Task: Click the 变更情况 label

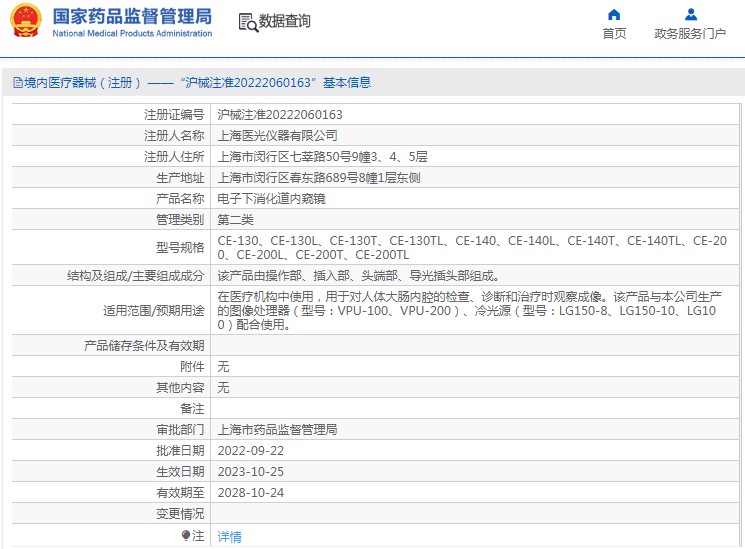Action: pos(180,514)
